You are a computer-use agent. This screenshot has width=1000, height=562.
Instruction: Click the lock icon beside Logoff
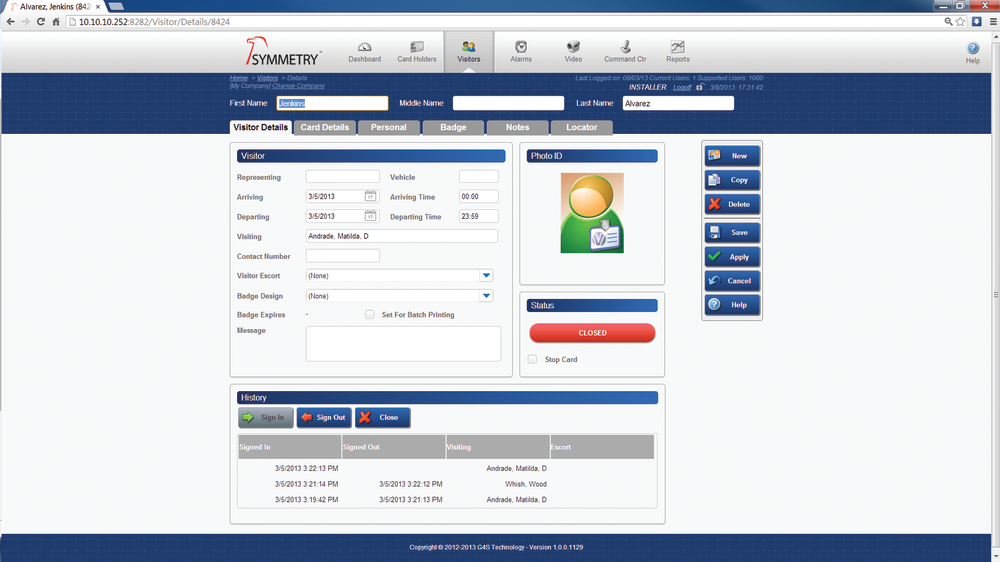pos(700,87)
